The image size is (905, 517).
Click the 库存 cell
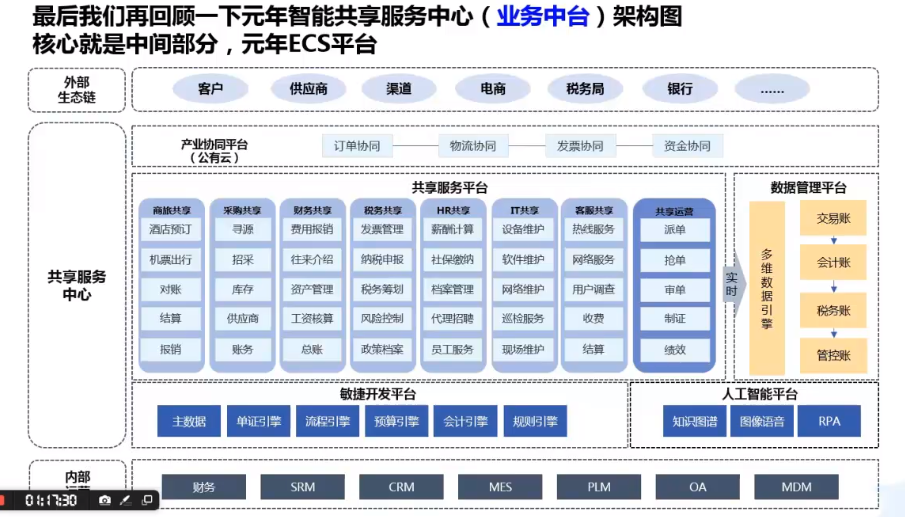tap(242, 289)
